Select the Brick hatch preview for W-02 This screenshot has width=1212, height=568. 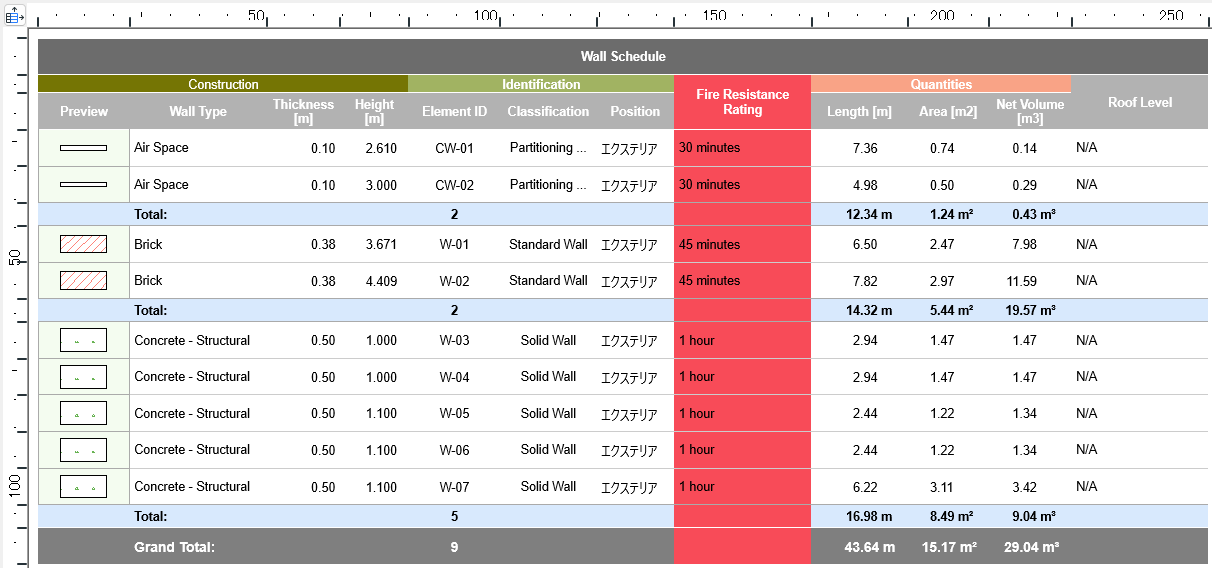[83, 281]
